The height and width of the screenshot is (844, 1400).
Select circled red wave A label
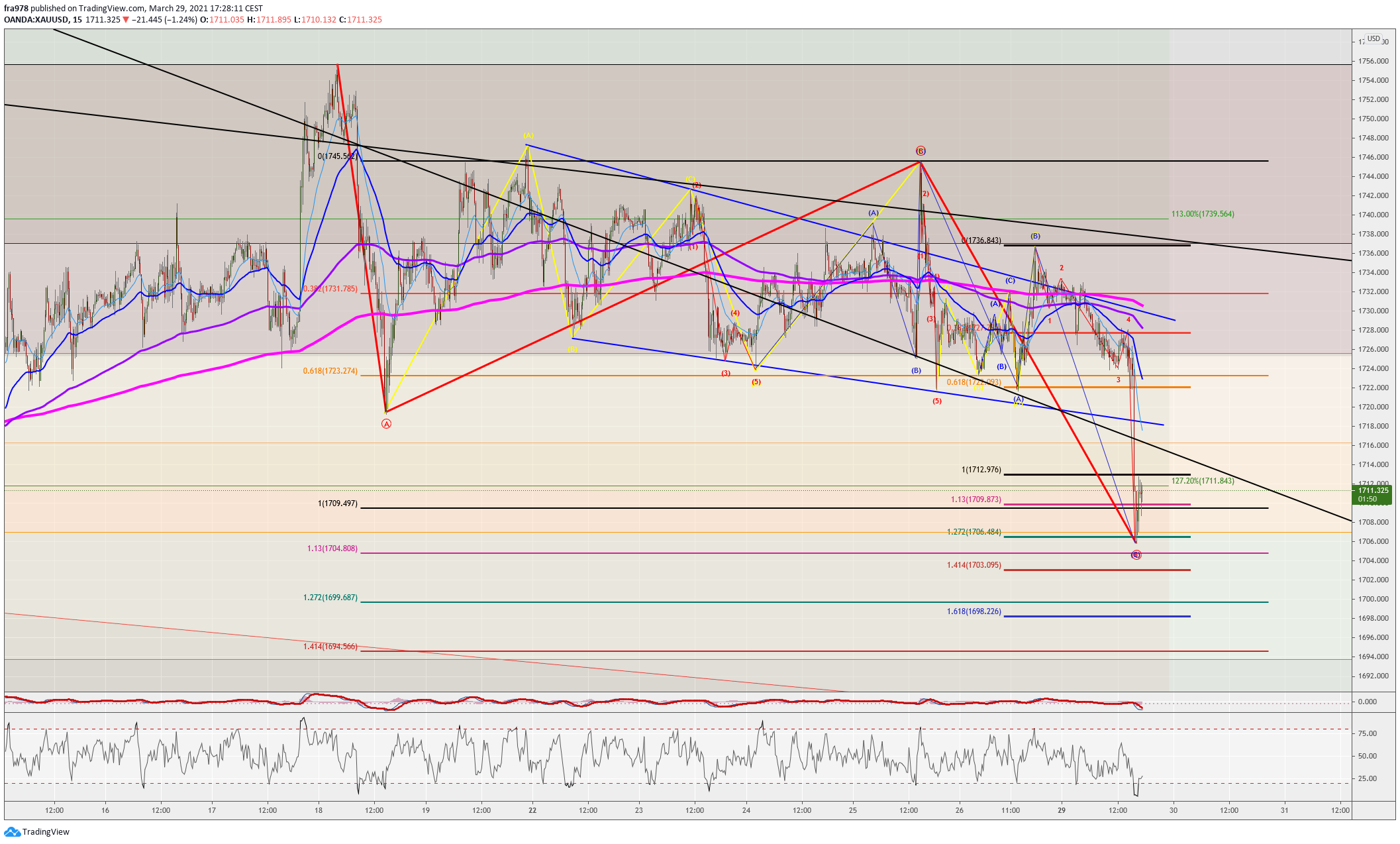click(x=387, y=424)
